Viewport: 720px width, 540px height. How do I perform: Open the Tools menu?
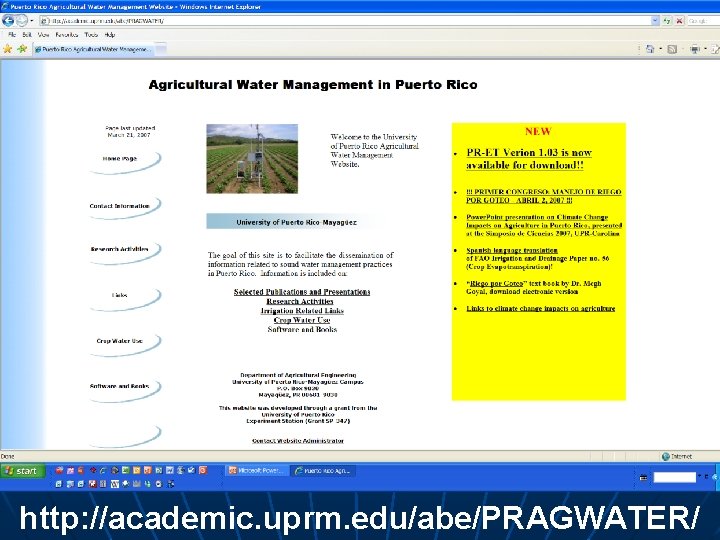coord(91,34)
